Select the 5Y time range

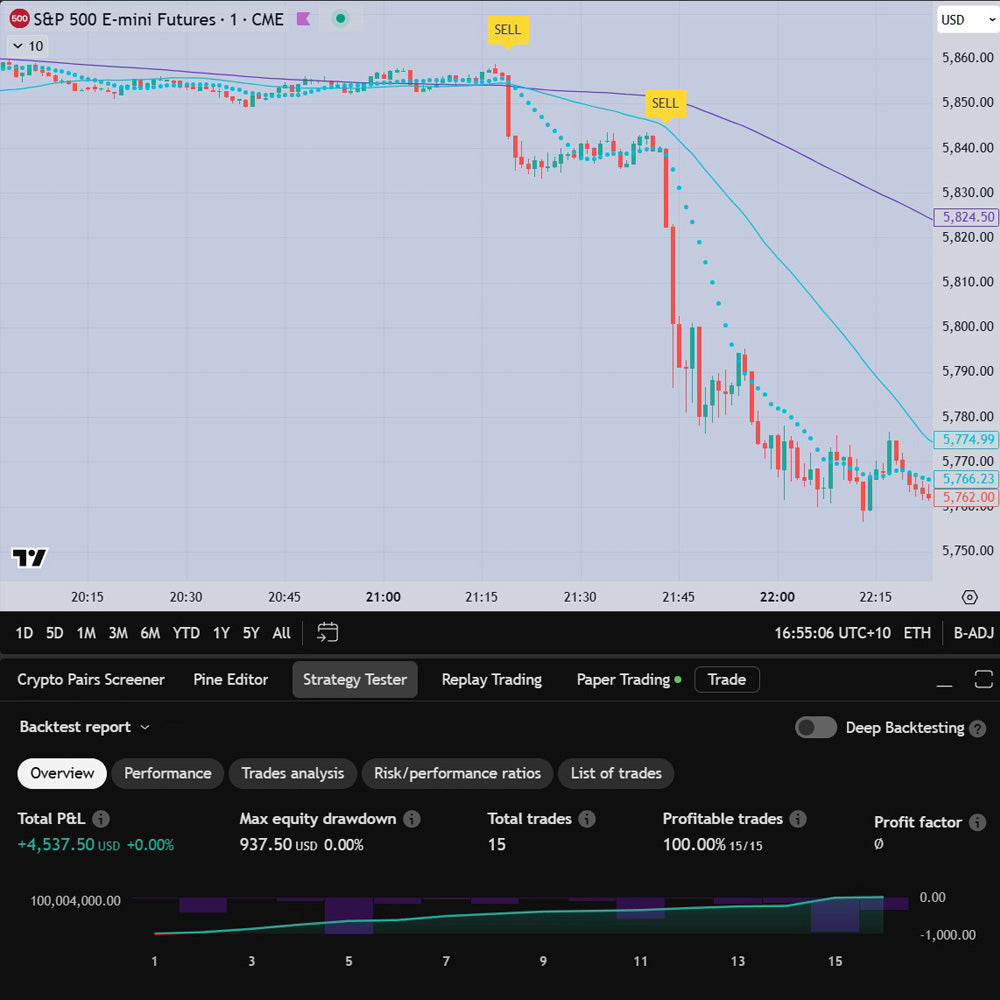(x=251, y=633)
